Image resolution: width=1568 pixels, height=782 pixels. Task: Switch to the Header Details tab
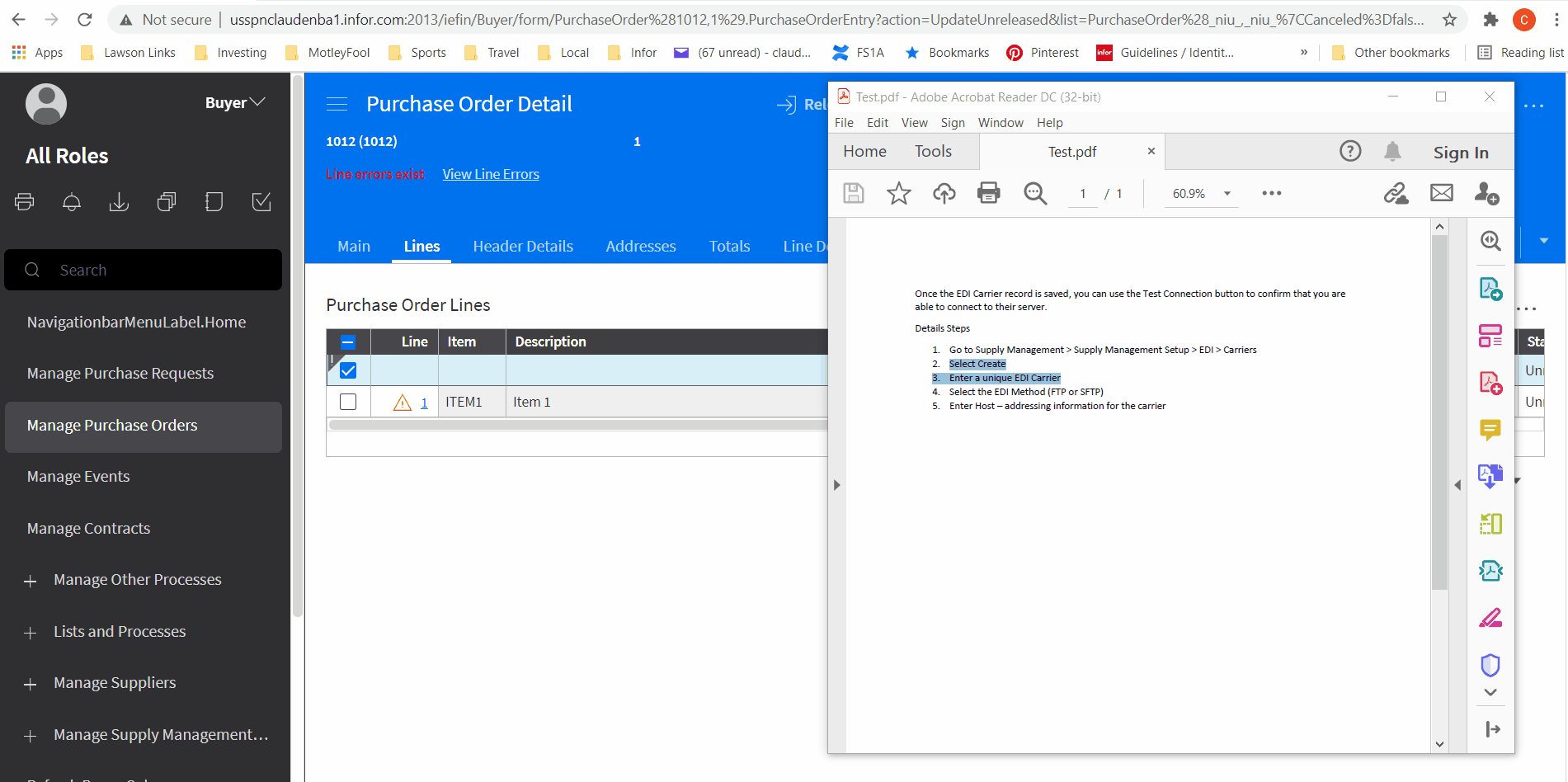[523, 246]
